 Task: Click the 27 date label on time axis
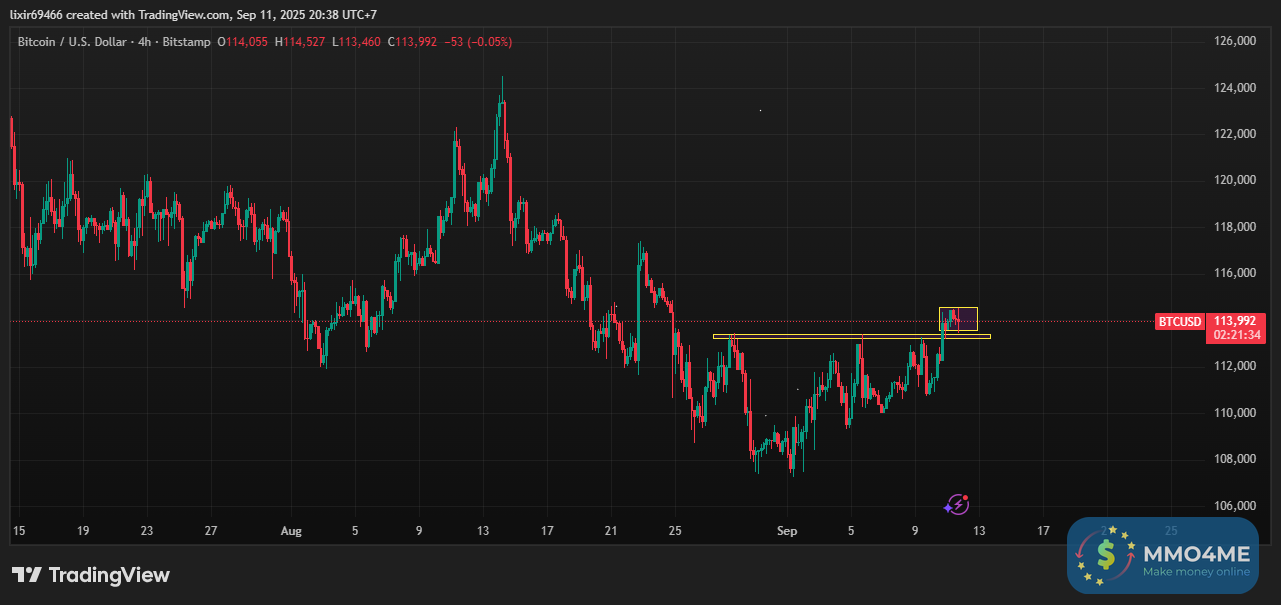211,531
